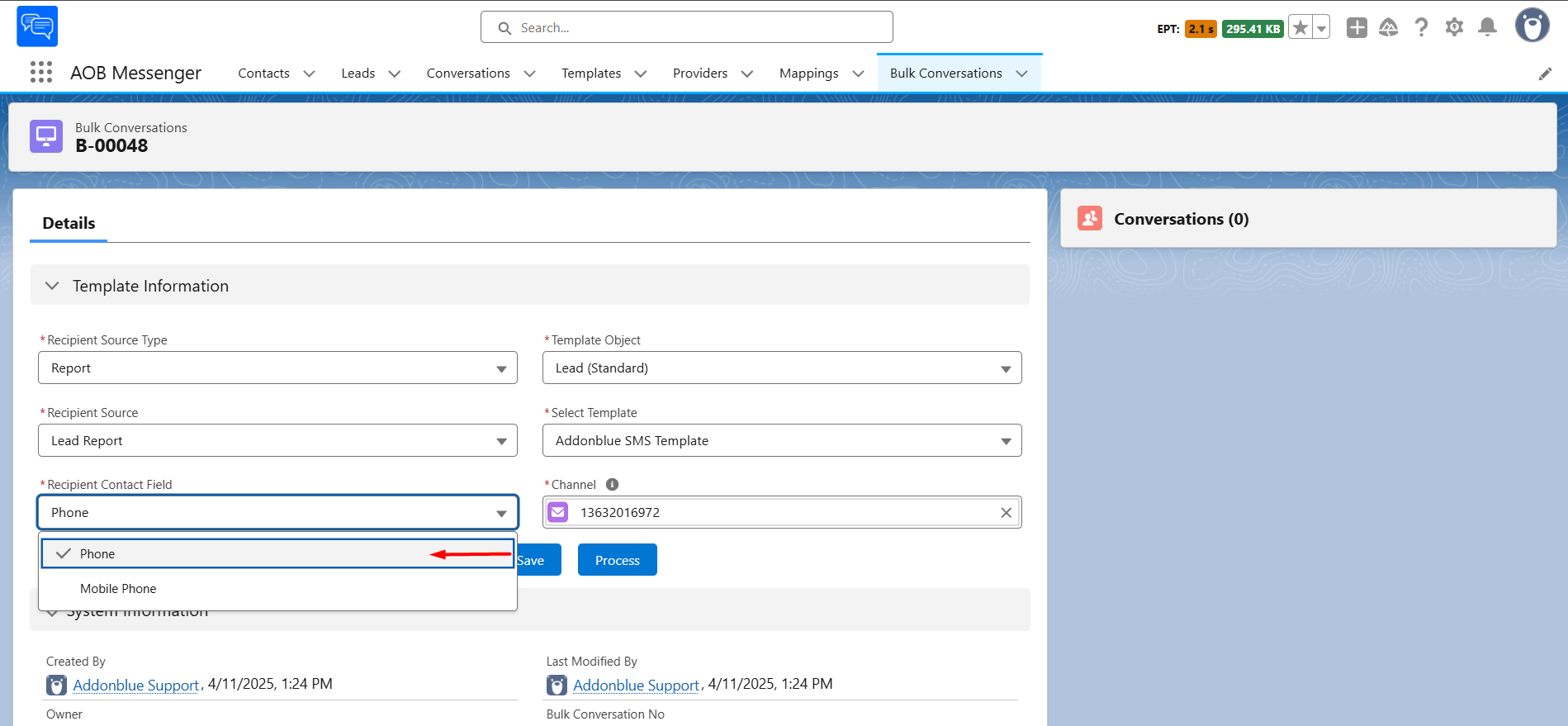This screenshot has height=726, width=1568.
Task: Toggle the Recipient Contact Field combobox
Action: coord(277,512)
